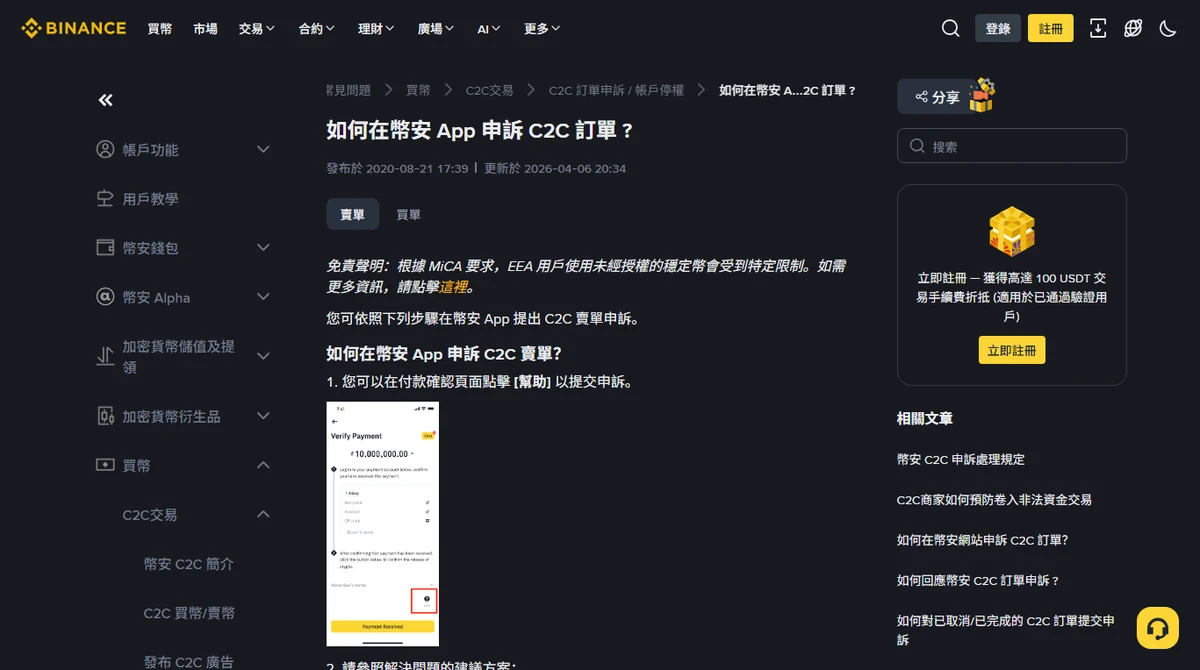Click the 立即註冊 promo card image
The width and height of the screenshot is (1200, 670).
1012,232
